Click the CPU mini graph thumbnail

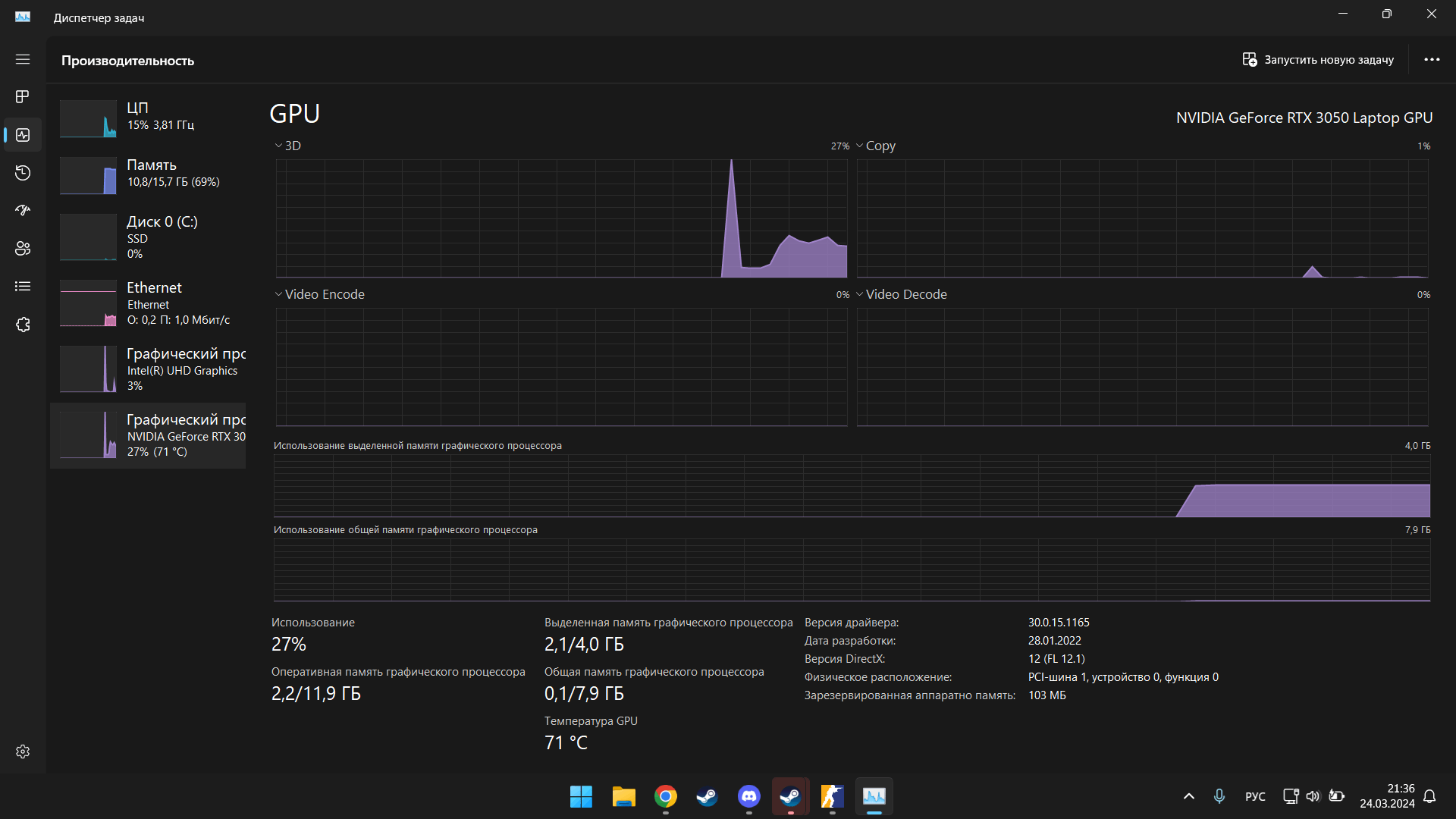(88, 118)
